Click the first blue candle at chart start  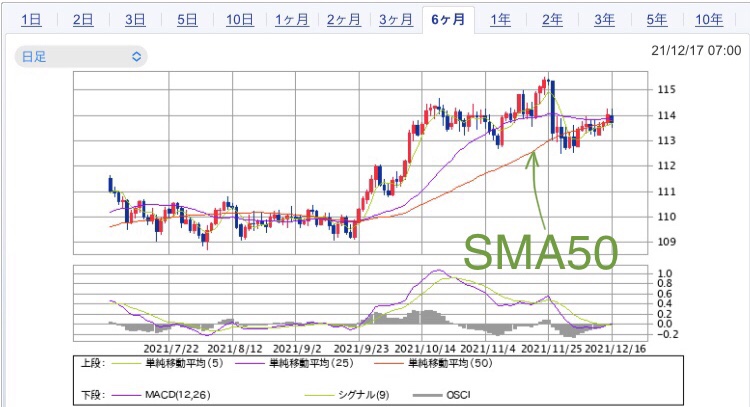point(111,184)
